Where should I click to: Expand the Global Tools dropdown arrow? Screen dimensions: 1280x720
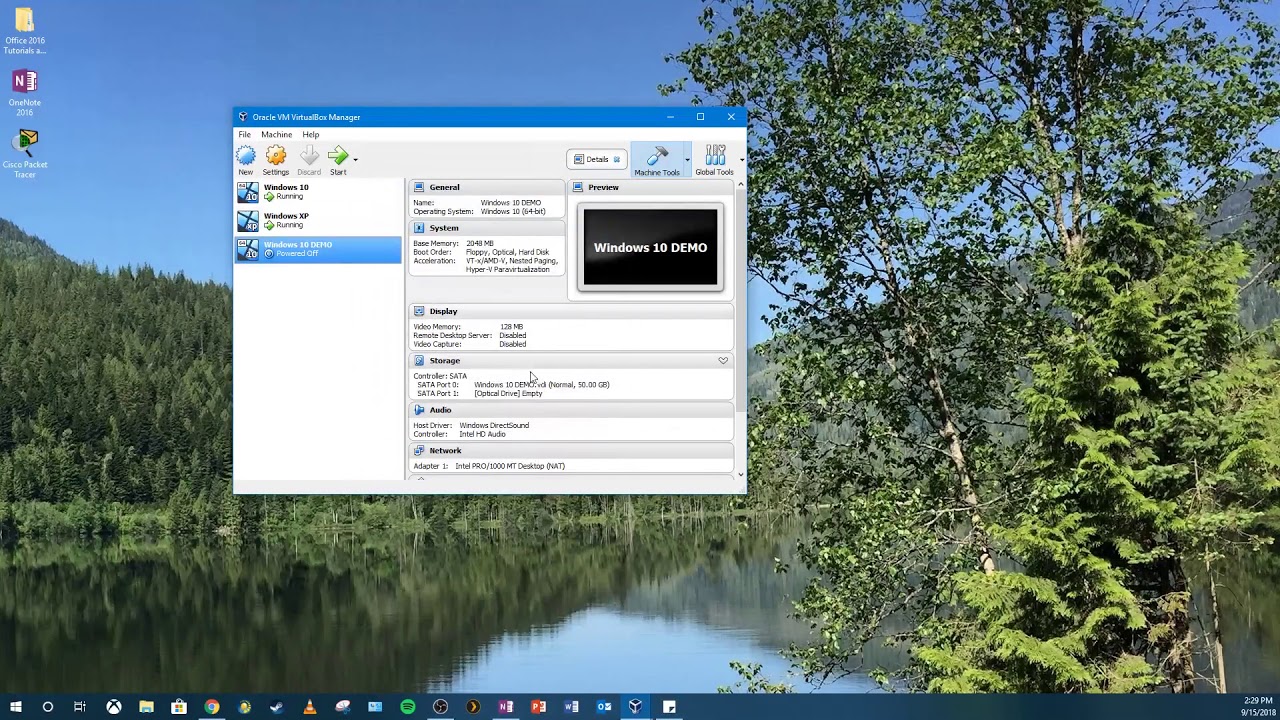point(742,159)
